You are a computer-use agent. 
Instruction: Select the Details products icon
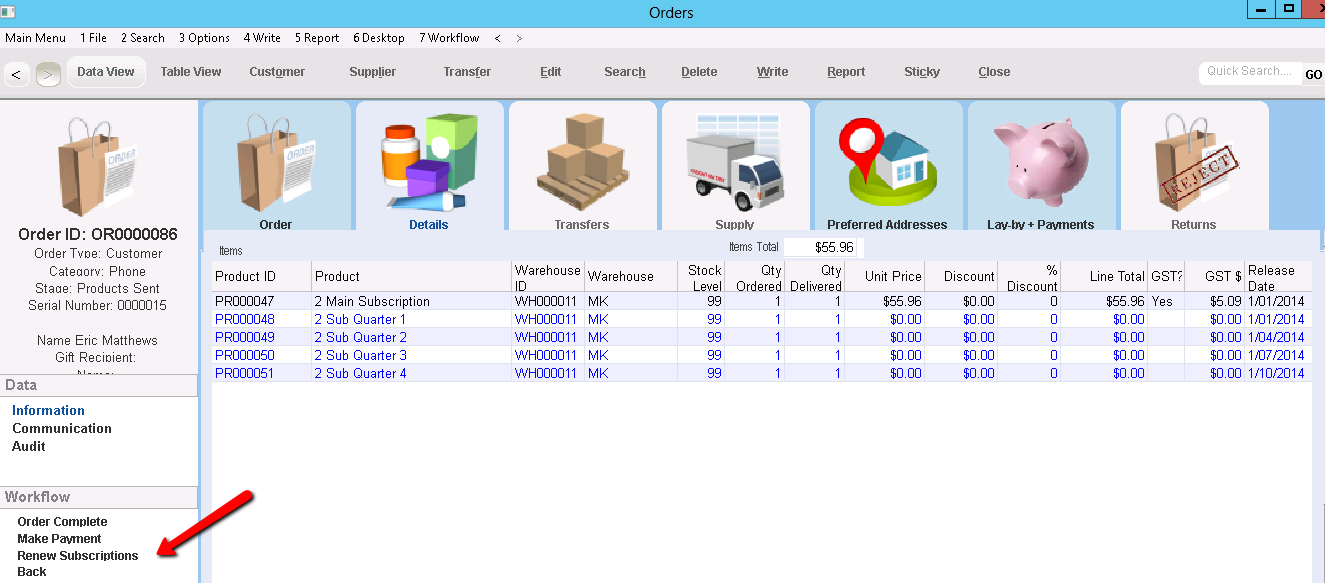tap(430, 160)
